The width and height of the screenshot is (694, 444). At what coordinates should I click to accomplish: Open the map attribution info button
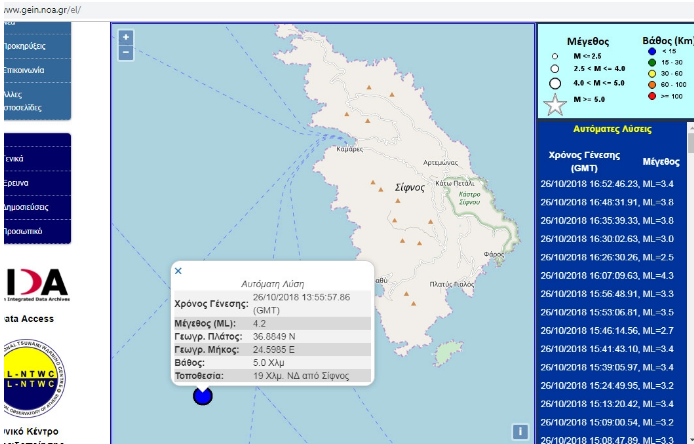click(x=520, y=432)
